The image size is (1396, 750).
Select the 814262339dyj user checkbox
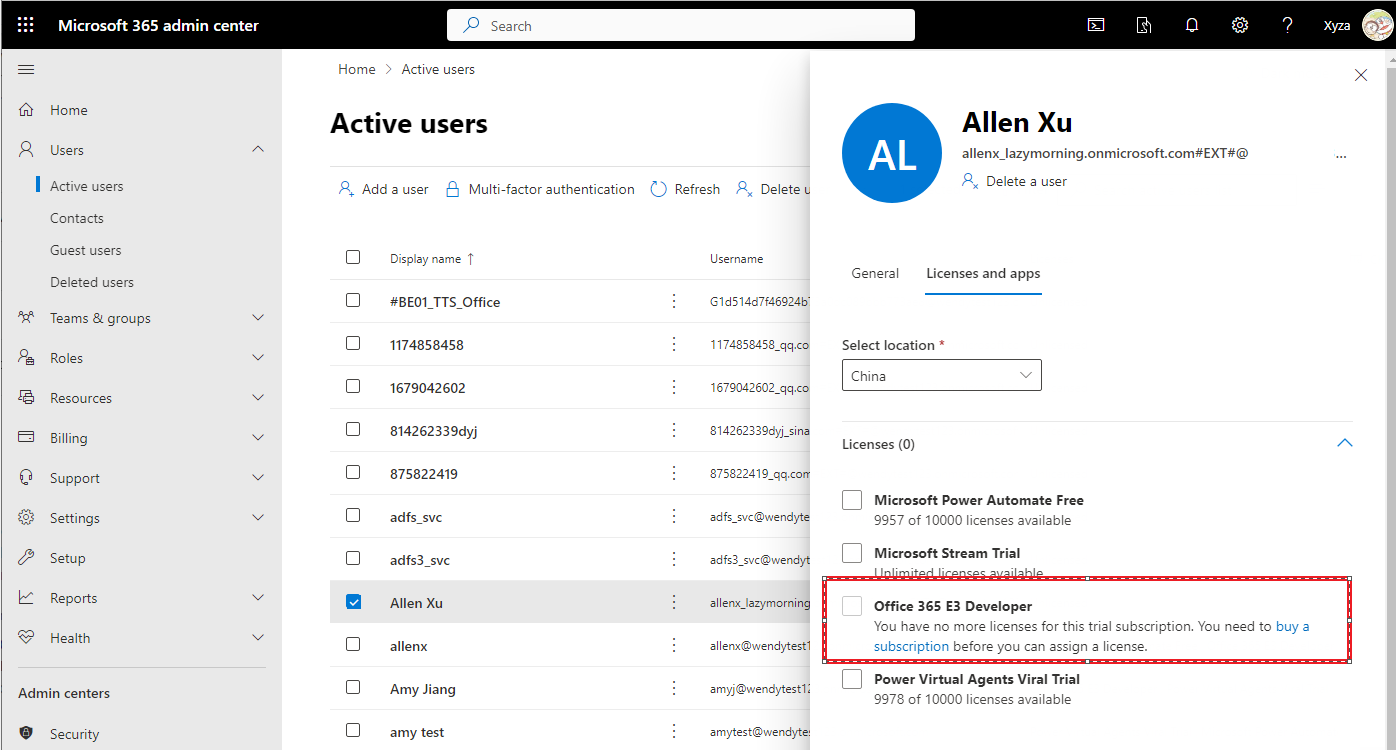[353, 429]
